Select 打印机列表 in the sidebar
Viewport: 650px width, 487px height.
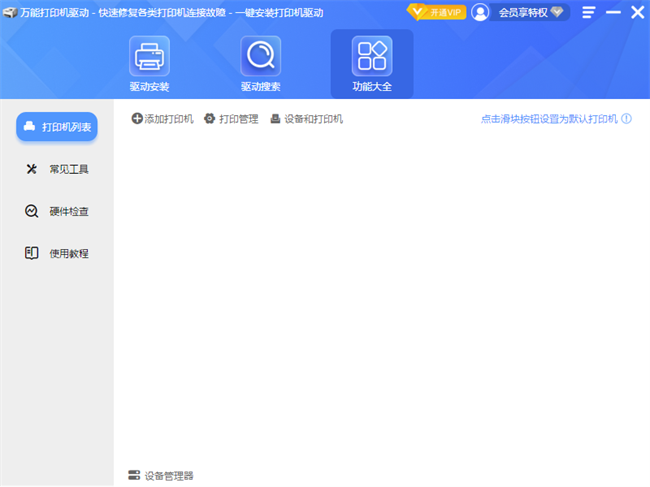[x=57, y=127]
